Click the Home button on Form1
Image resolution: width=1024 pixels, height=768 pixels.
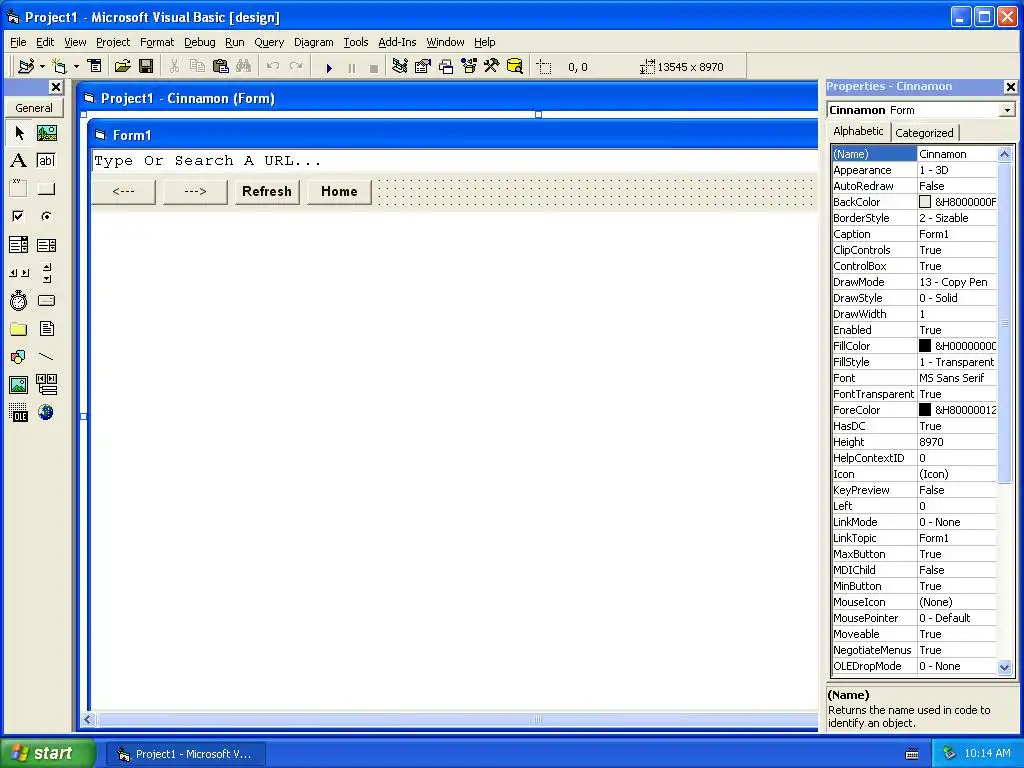click(339, 191)
